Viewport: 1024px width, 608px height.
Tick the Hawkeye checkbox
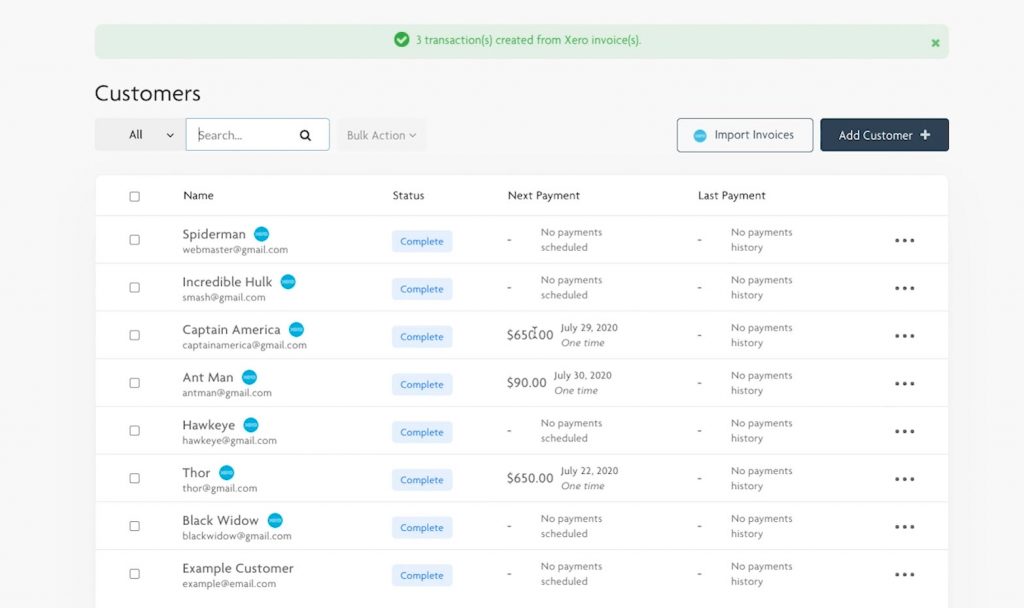pos(135,430)
